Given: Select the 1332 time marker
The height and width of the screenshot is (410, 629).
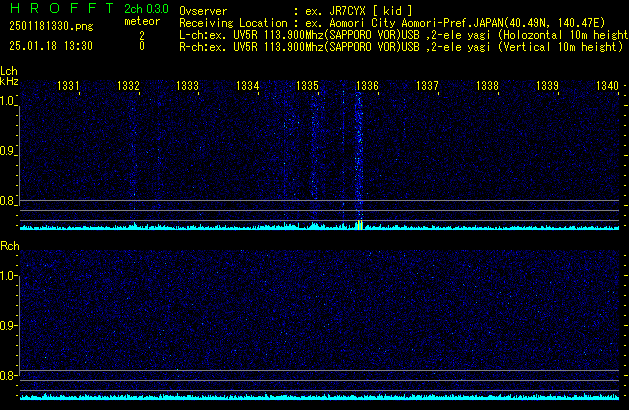Looking at the screenshot, I should [x=128, y=86].
